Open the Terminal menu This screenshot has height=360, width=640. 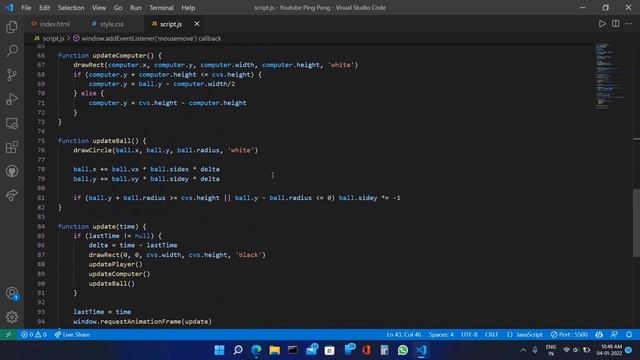[161, 8]
